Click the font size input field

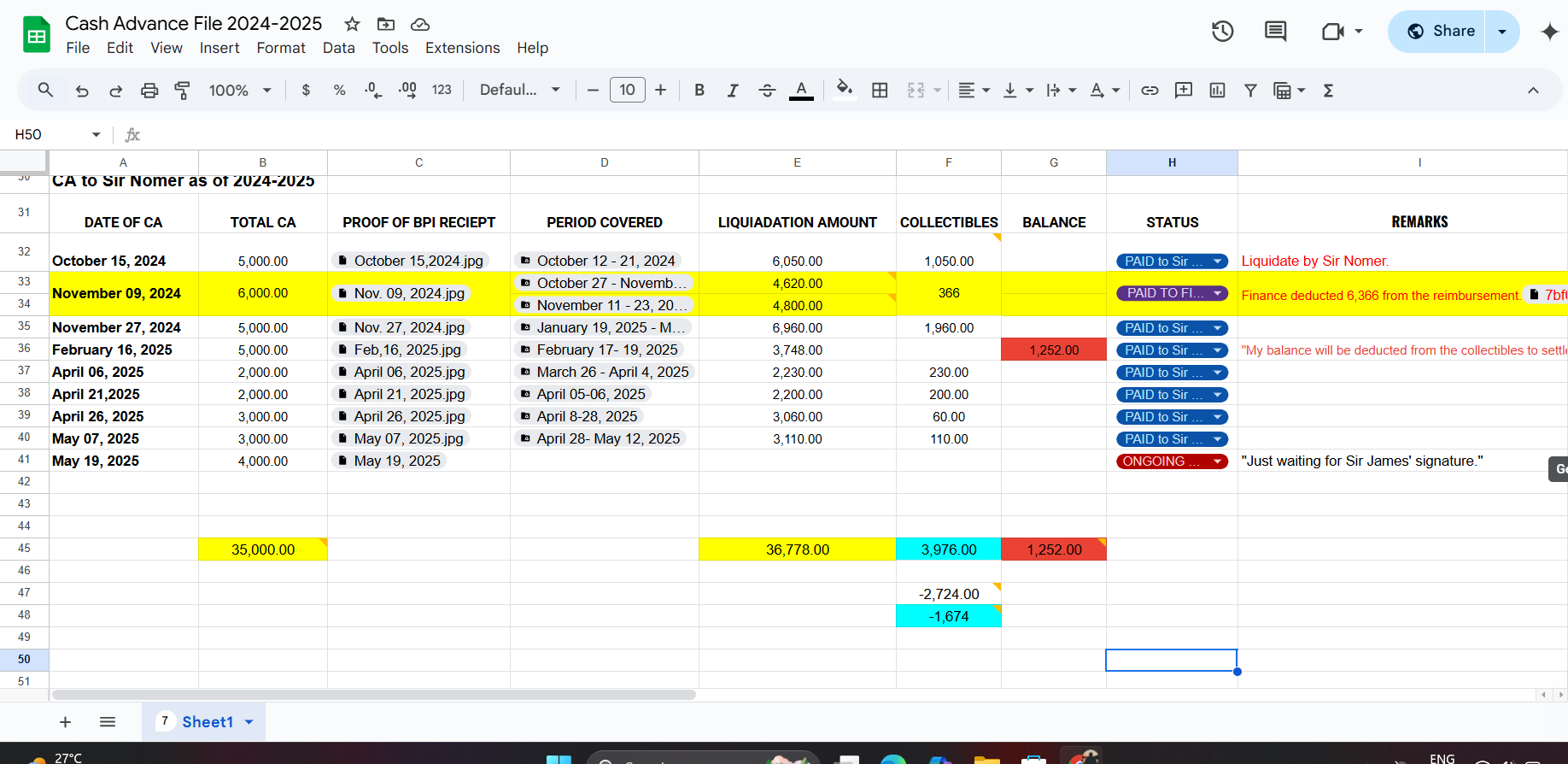point(628,90)
